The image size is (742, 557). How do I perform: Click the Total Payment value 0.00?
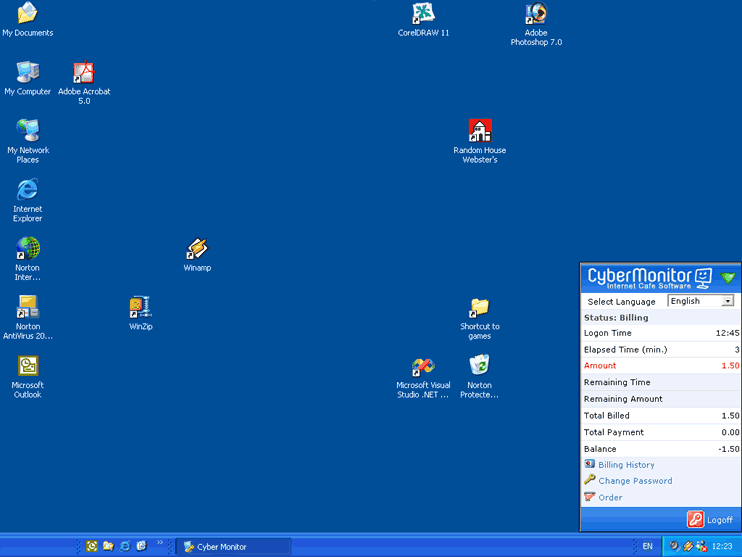click(730, 432)
